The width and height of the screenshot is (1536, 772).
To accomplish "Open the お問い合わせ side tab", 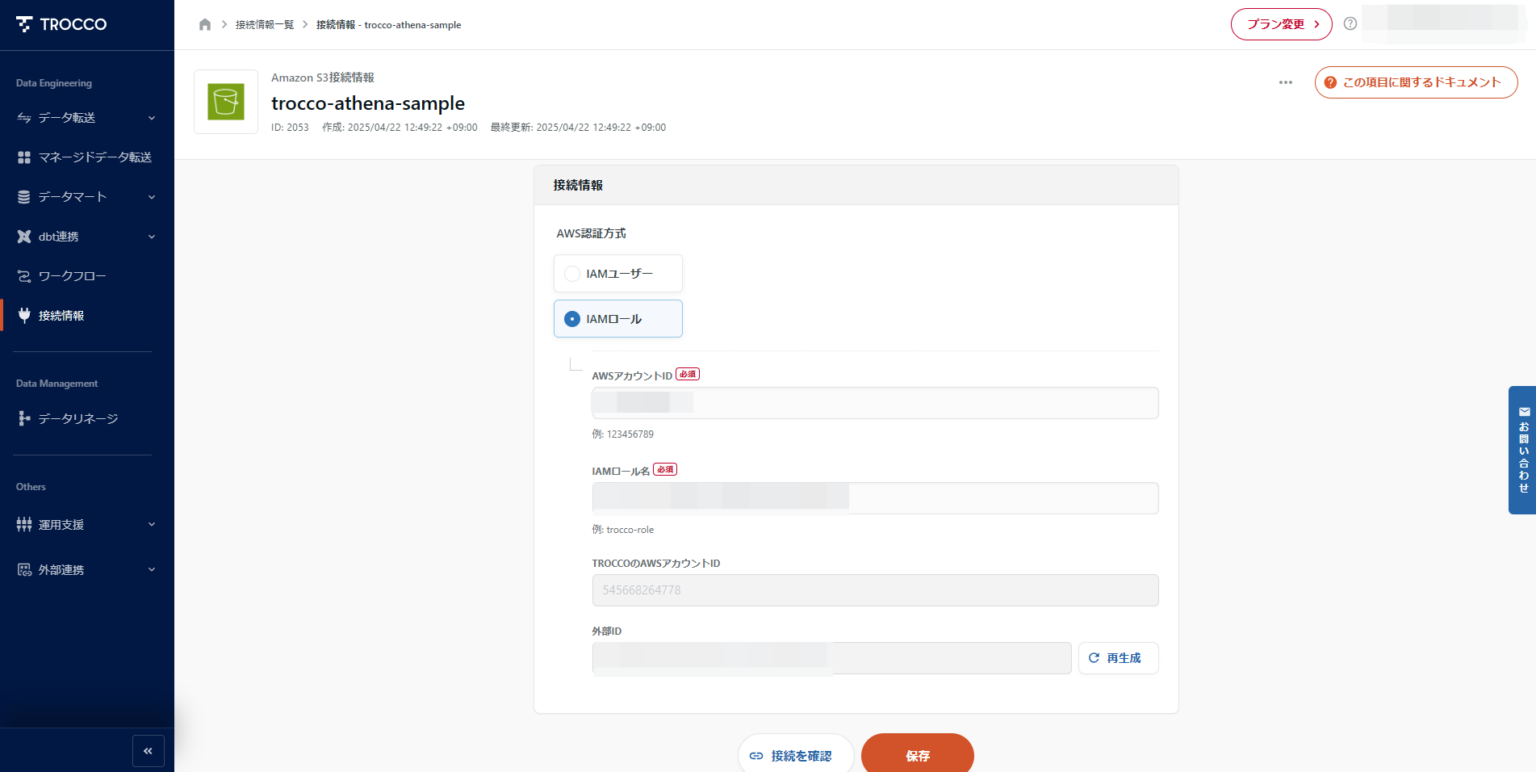I will [x=1522, y=451].
